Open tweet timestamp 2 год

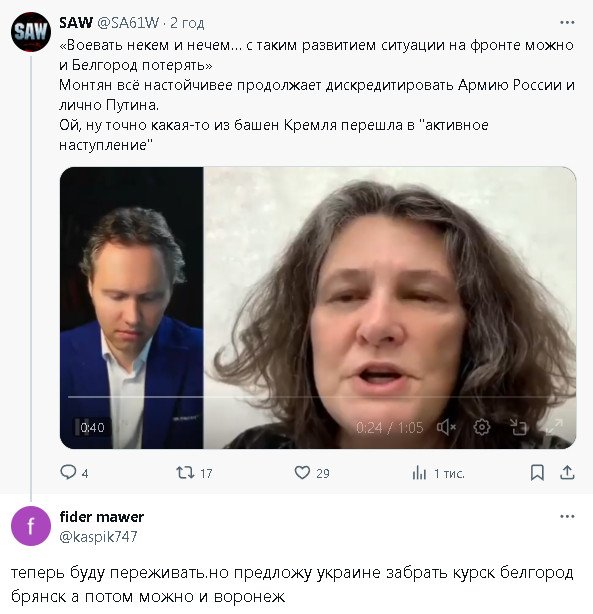(x=187, y=23)
